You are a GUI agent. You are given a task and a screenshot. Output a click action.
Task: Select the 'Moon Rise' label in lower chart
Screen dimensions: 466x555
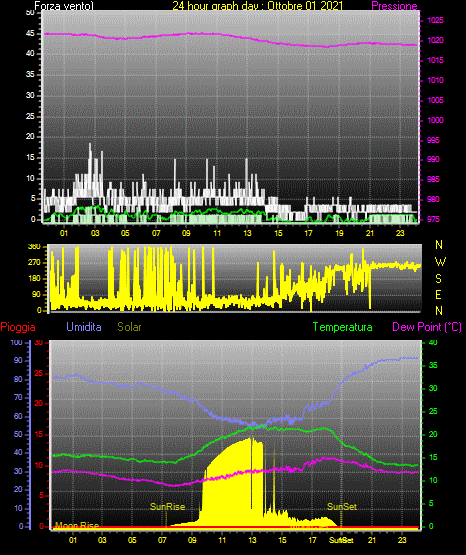(77, 525)
